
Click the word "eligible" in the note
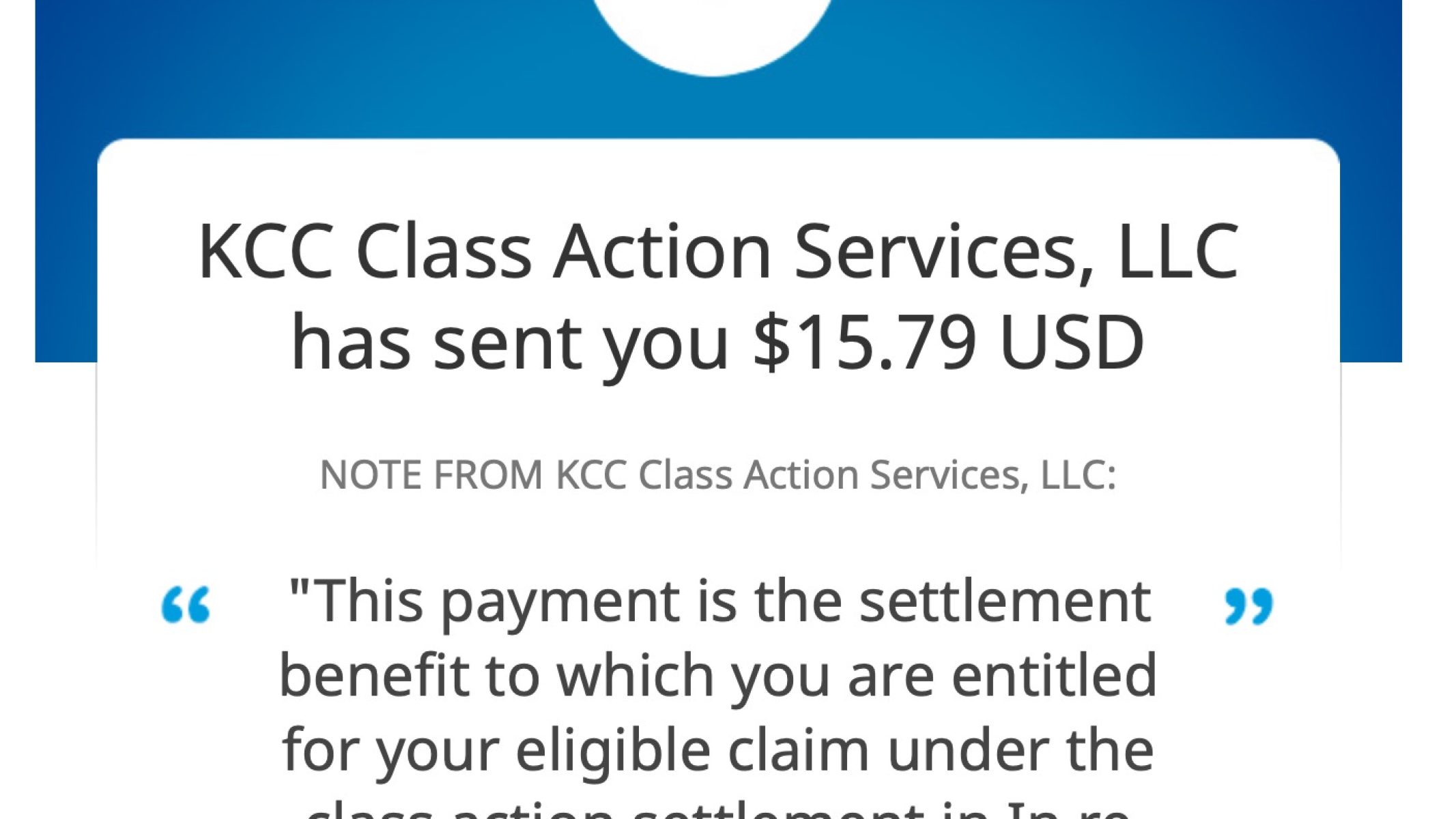tap(613, 751)
